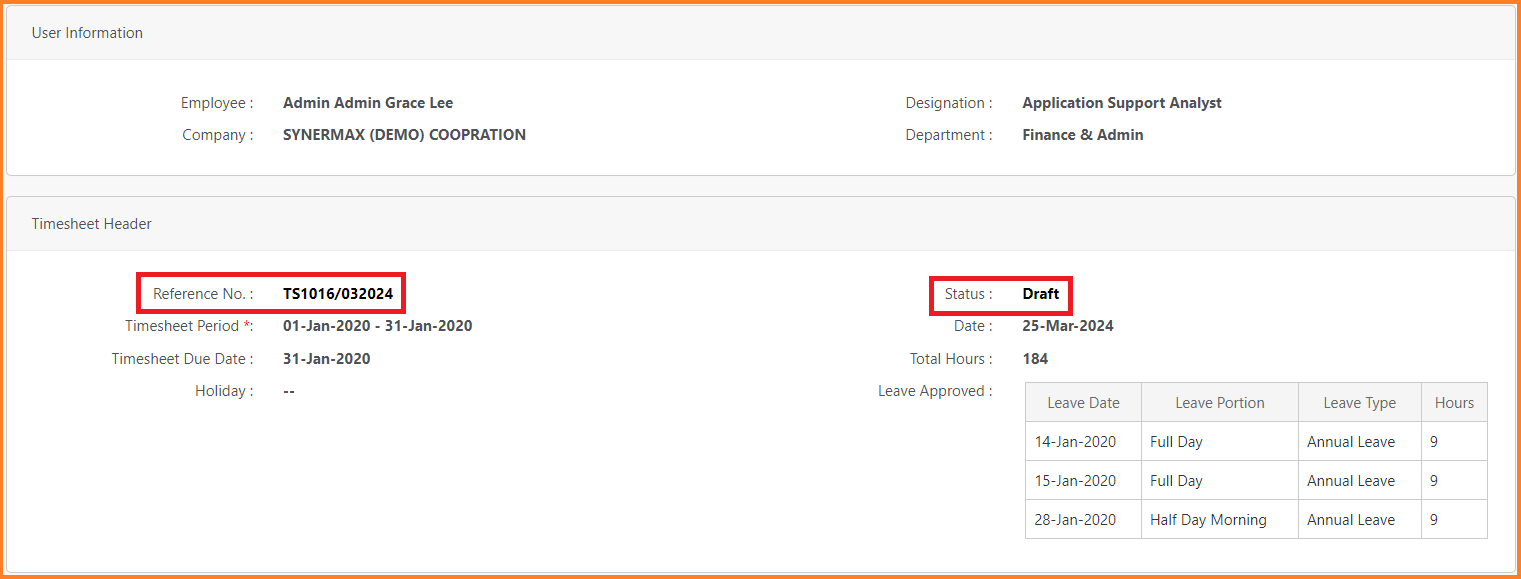
Task: Select the 14-Jan-2020 leave row
Action: pyautogui.click(x=1257, y=442)
